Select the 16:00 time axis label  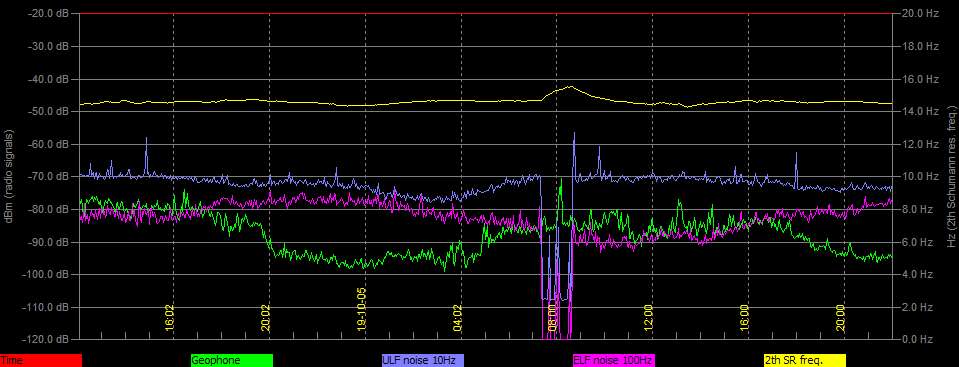pos(744,318)
